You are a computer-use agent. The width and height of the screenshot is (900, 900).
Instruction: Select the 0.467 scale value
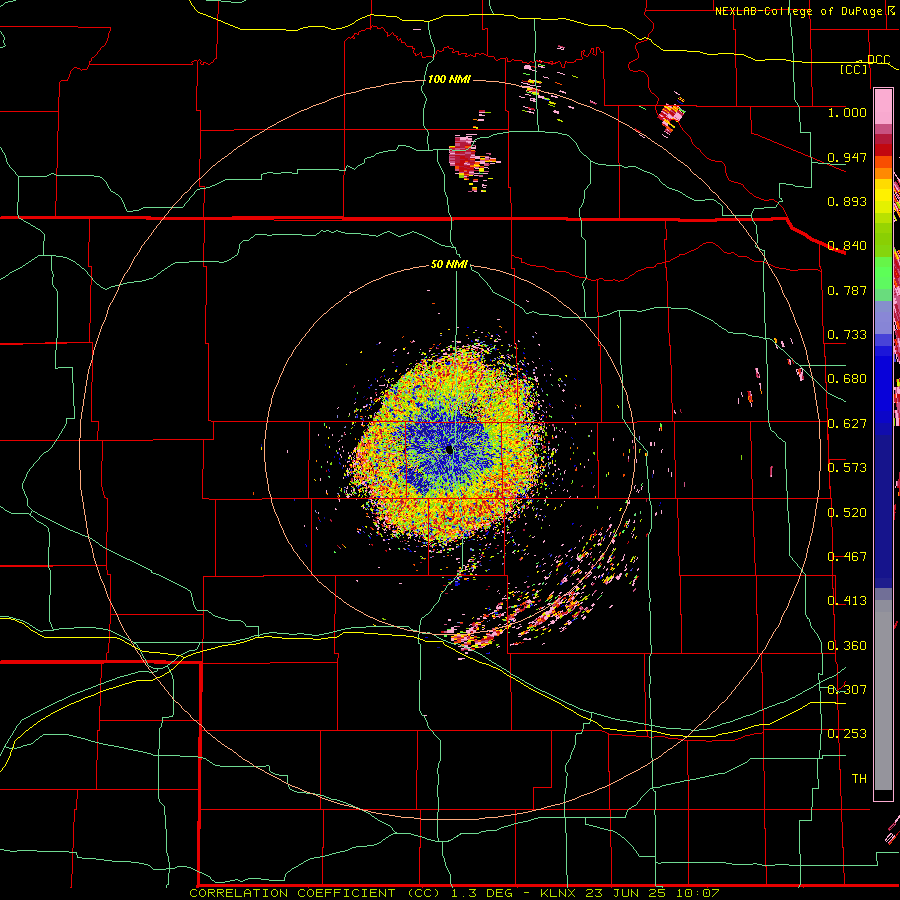[x=847, y=557]
